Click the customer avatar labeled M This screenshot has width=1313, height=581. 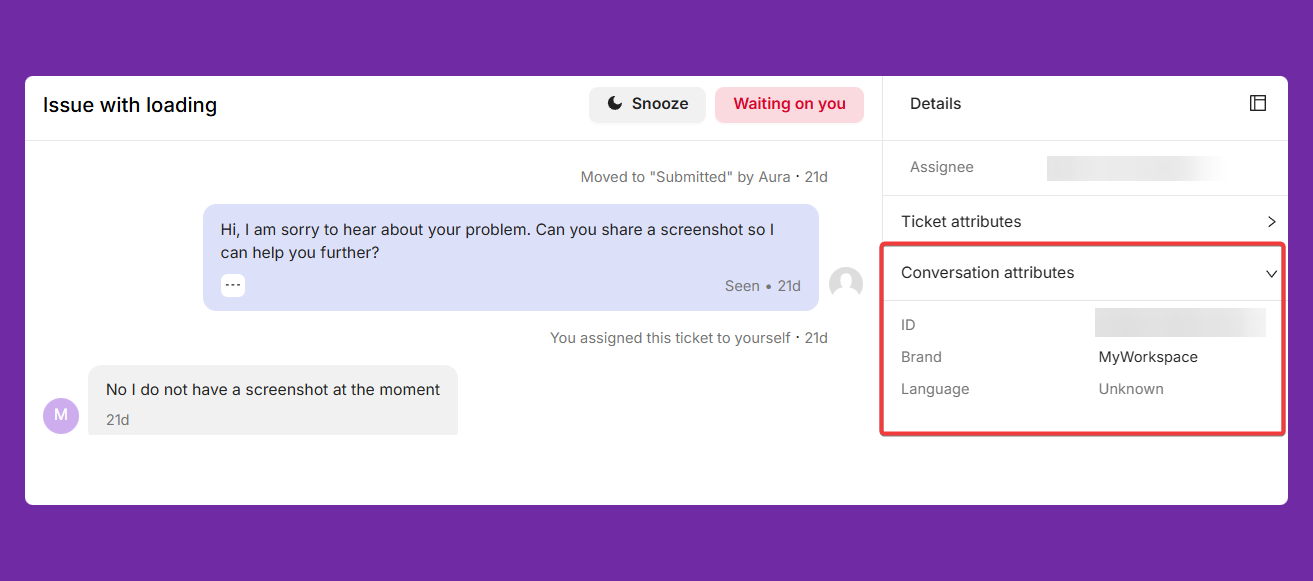pos(61,415)
